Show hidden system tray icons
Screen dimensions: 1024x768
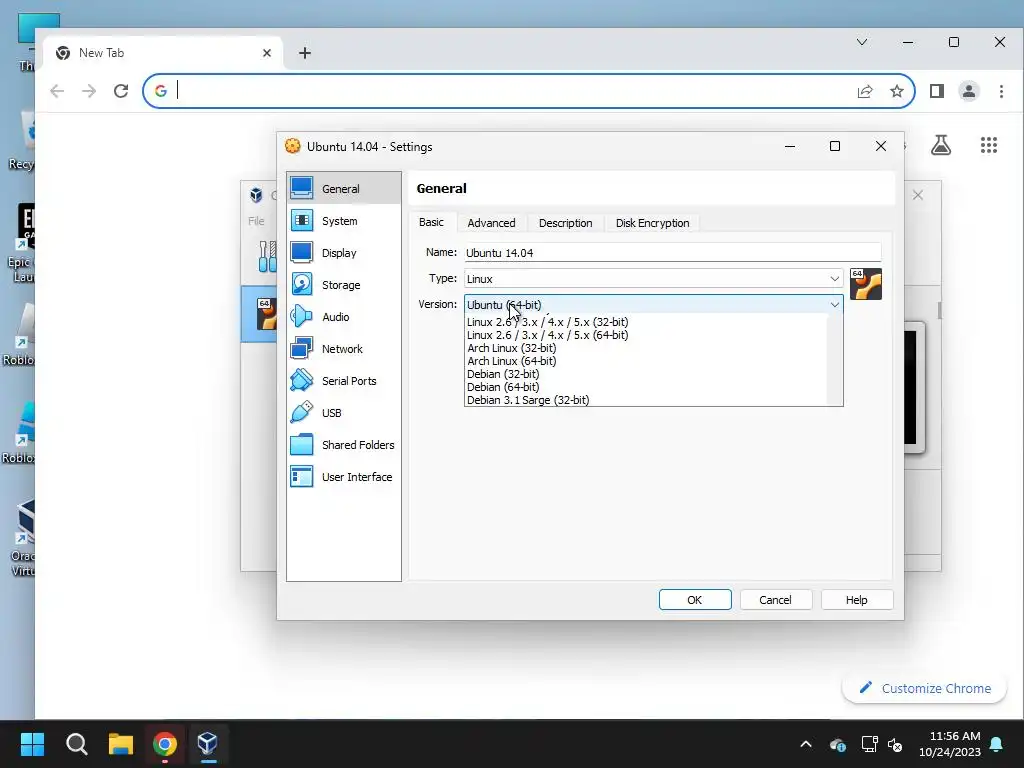point(806,744)
